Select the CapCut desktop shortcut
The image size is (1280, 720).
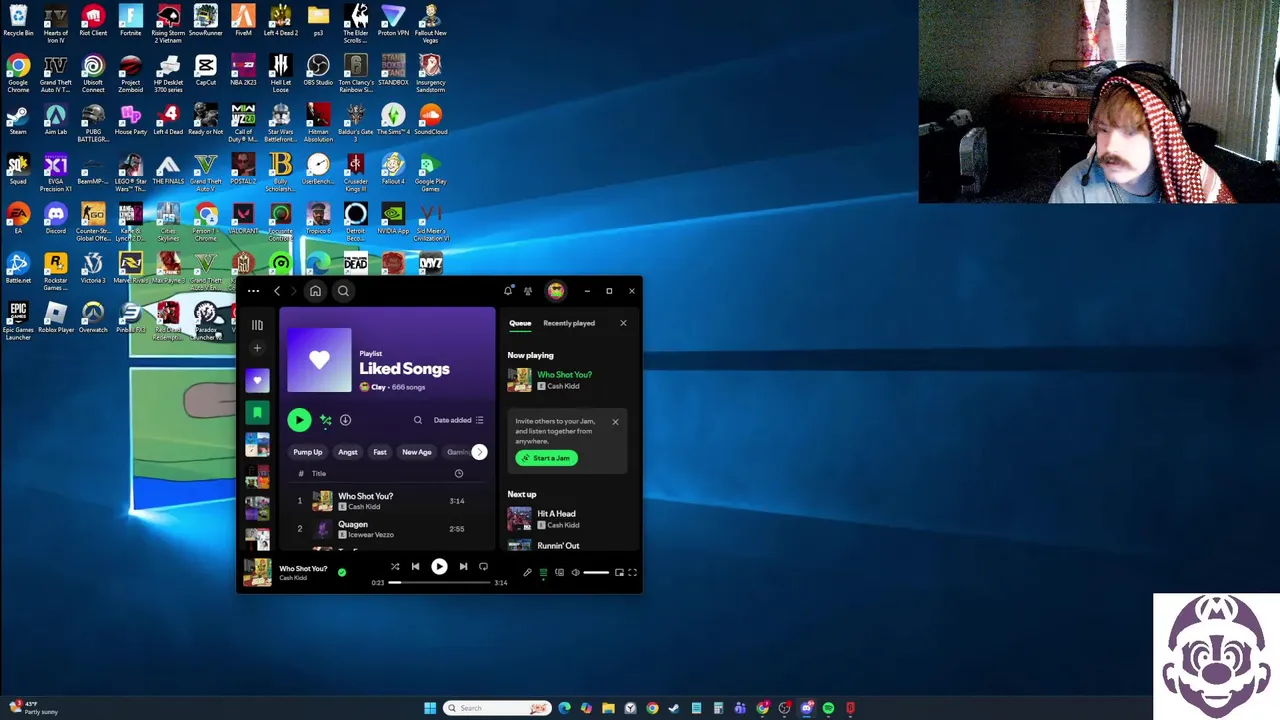pyautogui.click(x=206, y=70)
